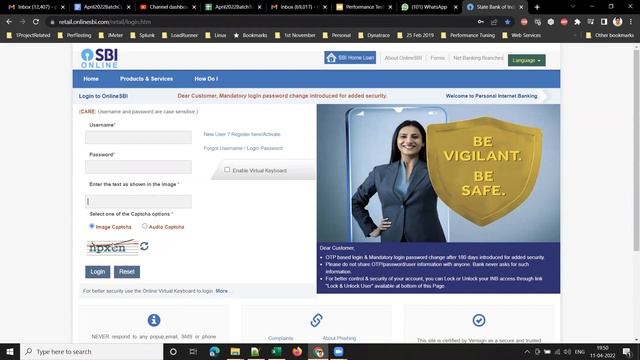Open Chrome three-dot menu
This screenshot has height=360, width=640.
[x=631, y=22]
